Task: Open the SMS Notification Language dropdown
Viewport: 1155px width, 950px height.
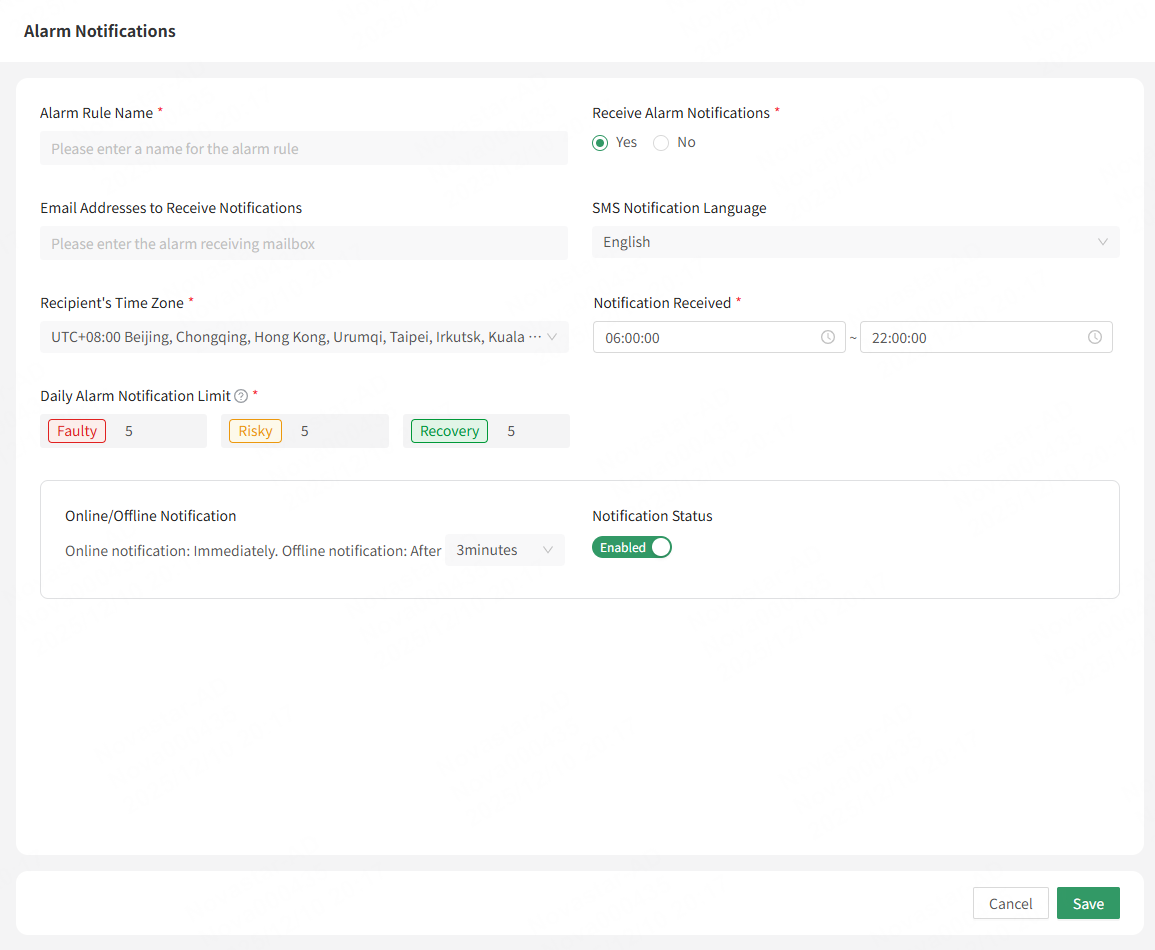Action: (x=855, y=242)
